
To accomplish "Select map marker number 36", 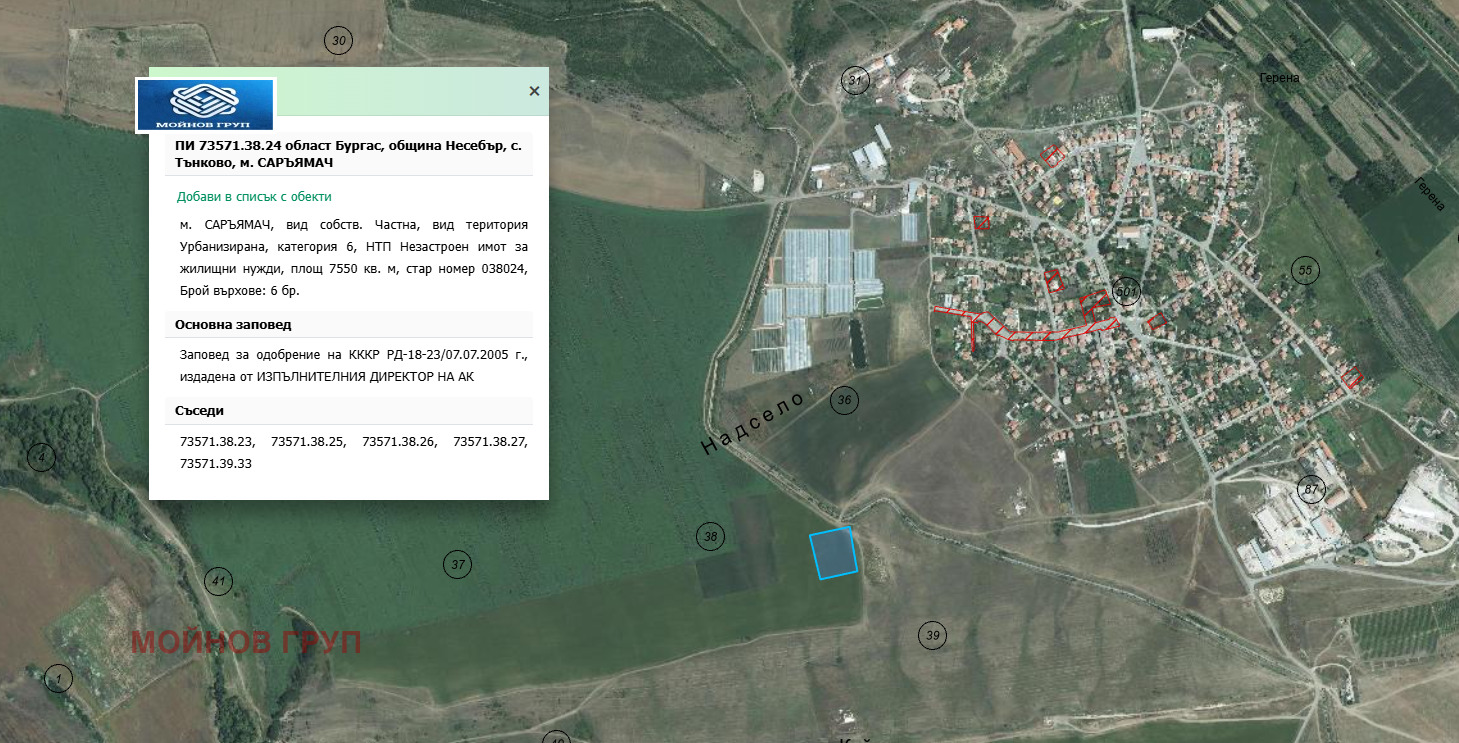I will pyautogui.click(x=845, y=401).
